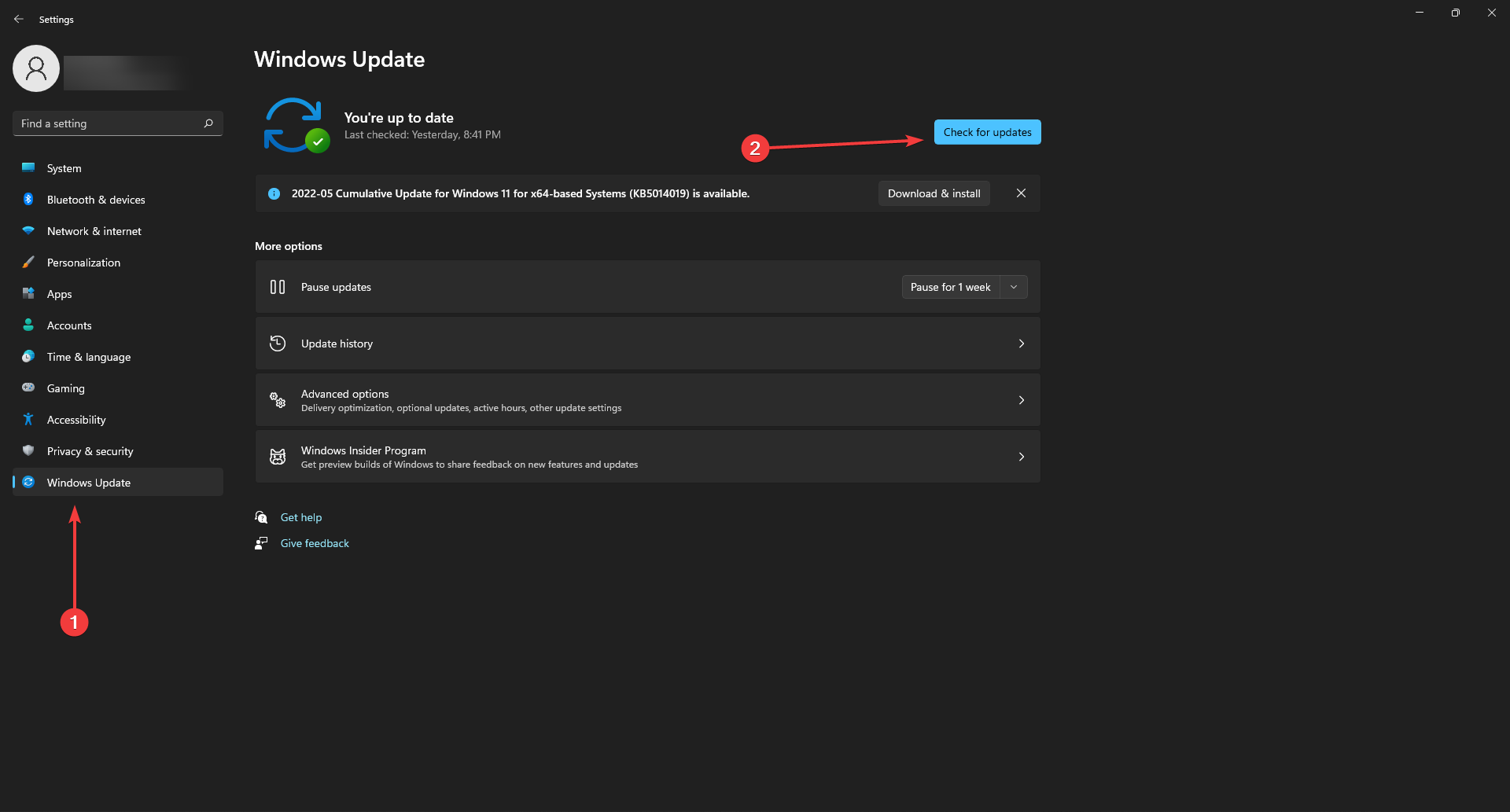The width and height of the screenshot is (1510, 812).
Task: Select Windows Update in sidebar
Action: pos(118,483)
